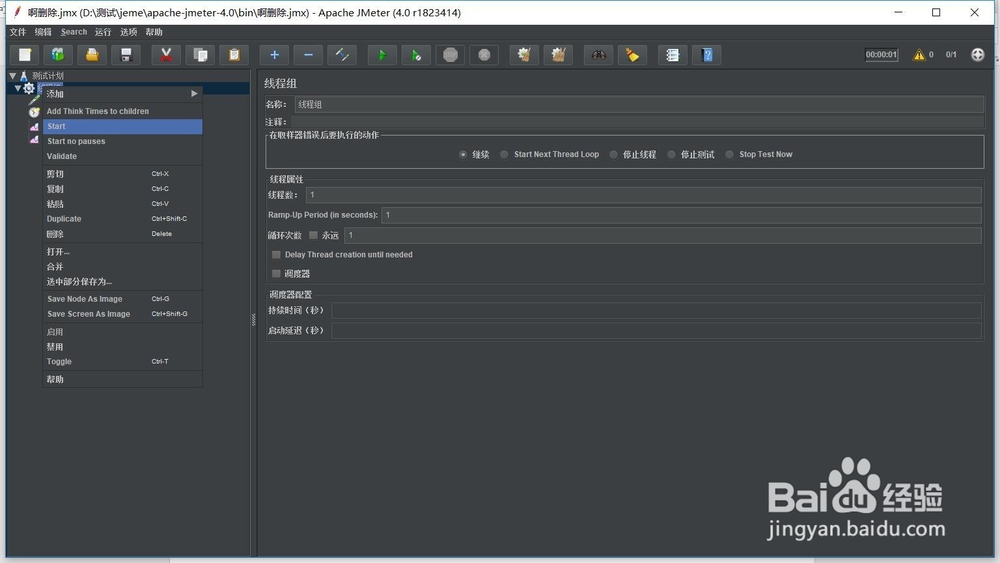Collapse the 测试计划 tree node arrow
This screenshot has height=563, width=1000.
(13, 75)
